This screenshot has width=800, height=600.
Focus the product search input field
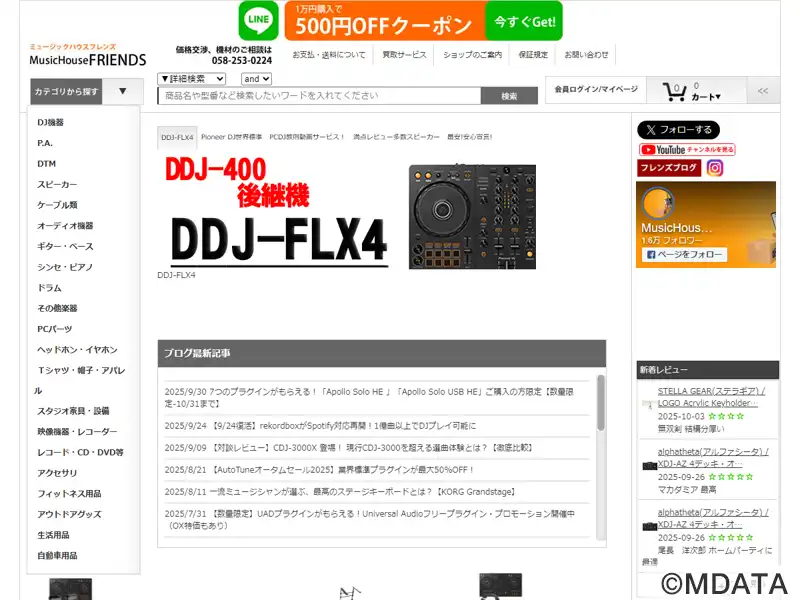pyautogui.click(x=319, y=96)
